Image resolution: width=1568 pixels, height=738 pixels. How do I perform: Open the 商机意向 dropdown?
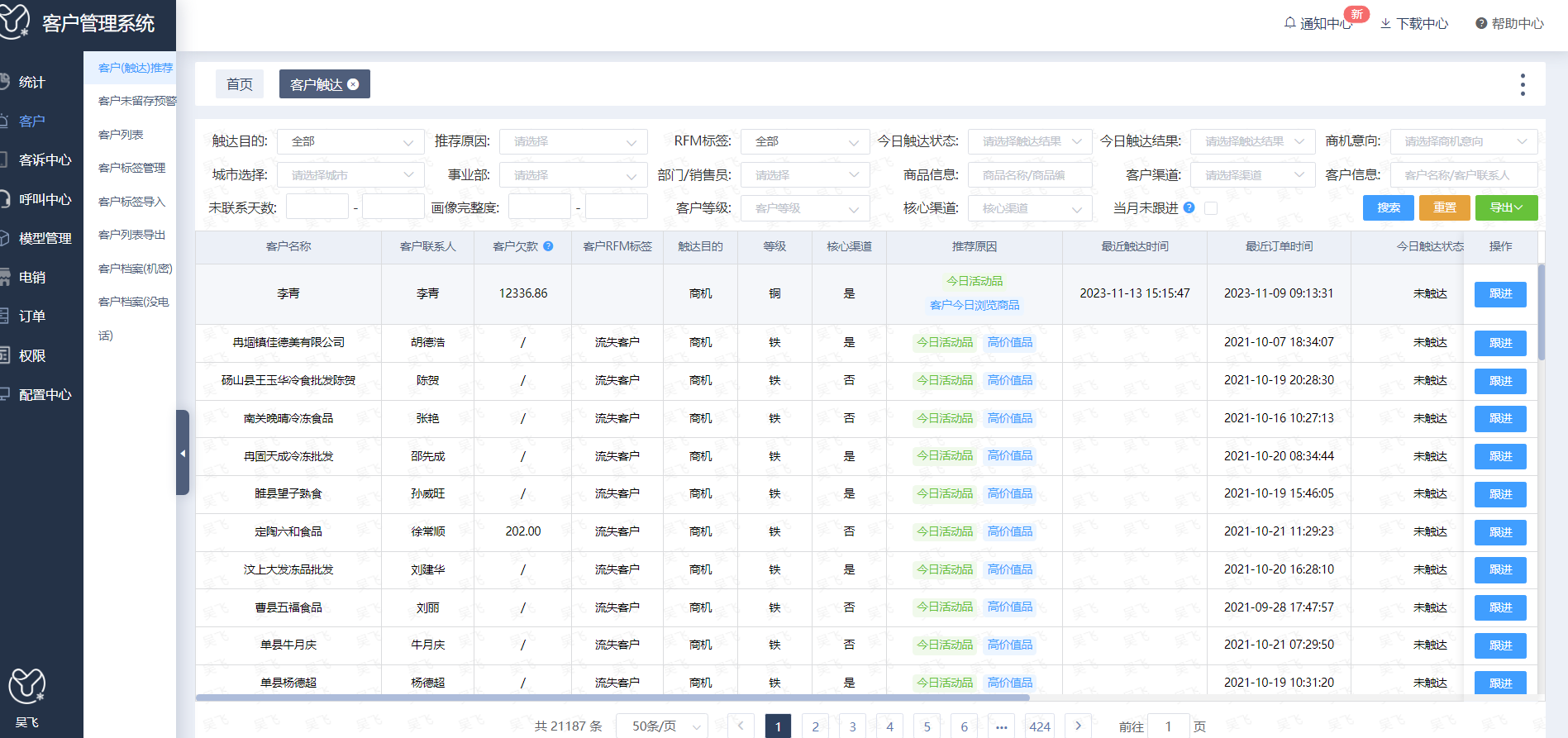(1464, 141)
